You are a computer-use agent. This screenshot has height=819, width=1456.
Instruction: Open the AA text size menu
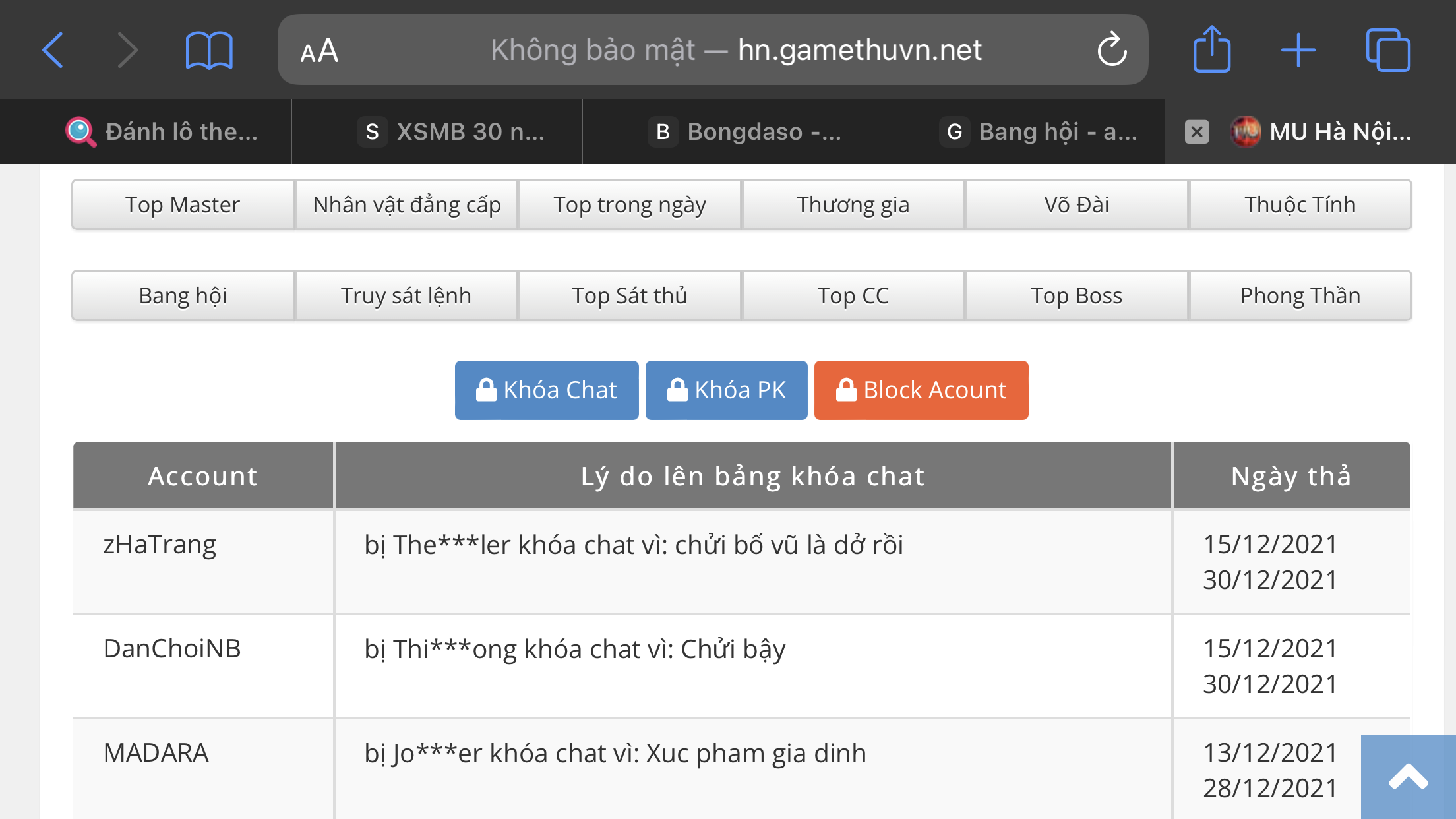319,51
